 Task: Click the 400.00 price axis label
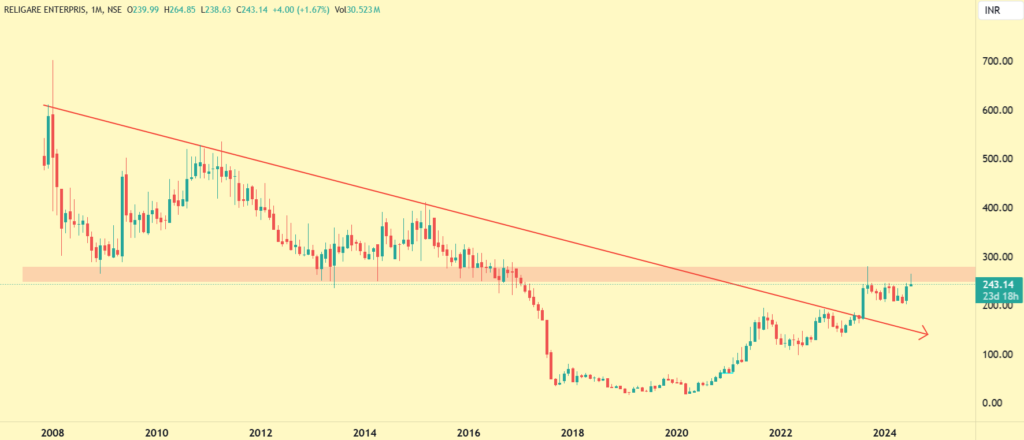[x=997, y=208]
